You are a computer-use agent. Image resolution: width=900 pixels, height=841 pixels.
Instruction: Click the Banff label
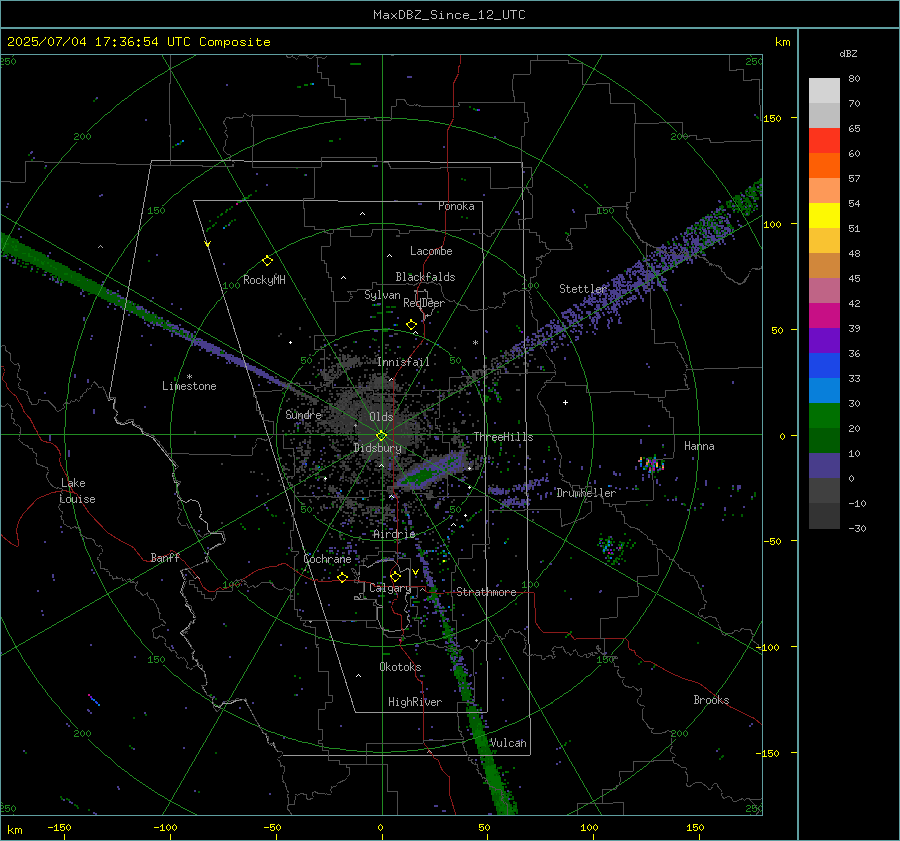pyautogui.click(x=165, y=557)
